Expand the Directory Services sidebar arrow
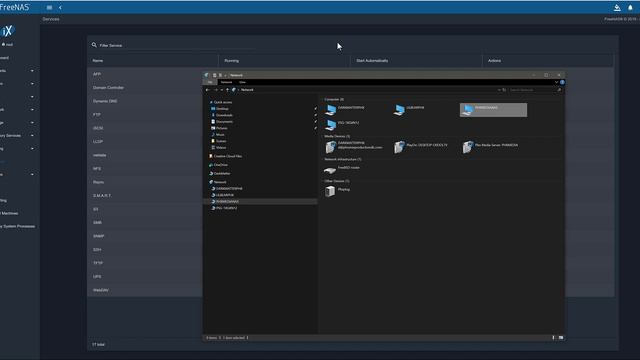The image size is (640, 360). click(x=32, y=136)
